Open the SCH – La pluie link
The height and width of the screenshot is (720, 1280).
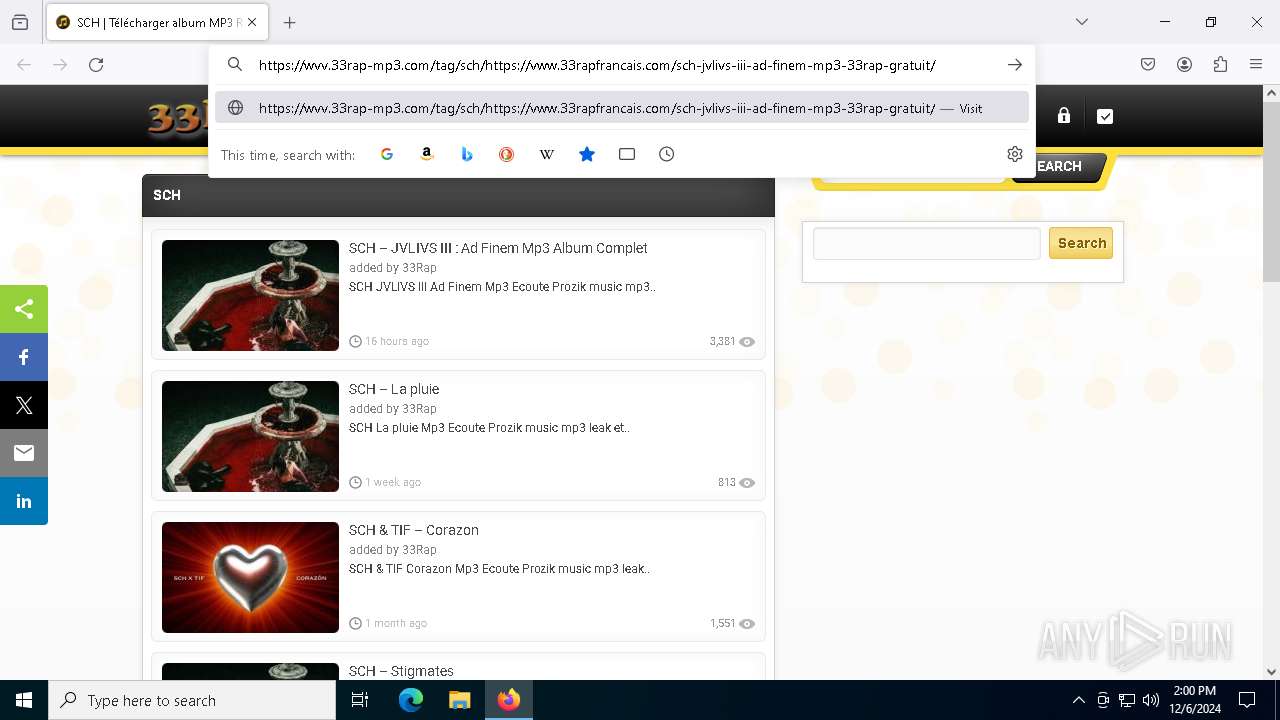click(x=394, y=389)
